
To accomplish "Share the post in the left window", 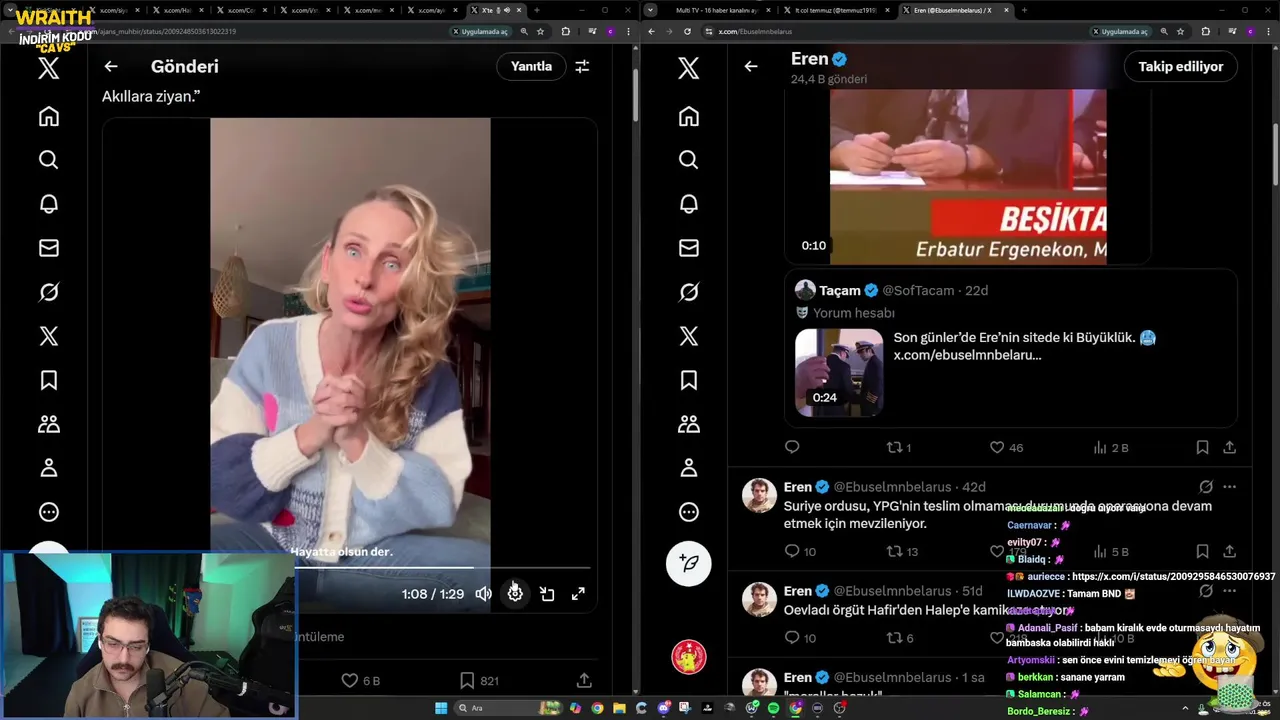I will (584, 680).
